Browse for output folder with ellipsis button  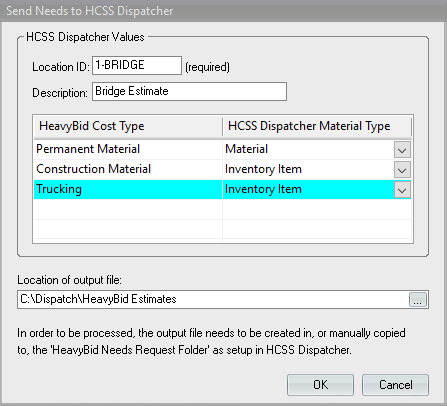418,299
